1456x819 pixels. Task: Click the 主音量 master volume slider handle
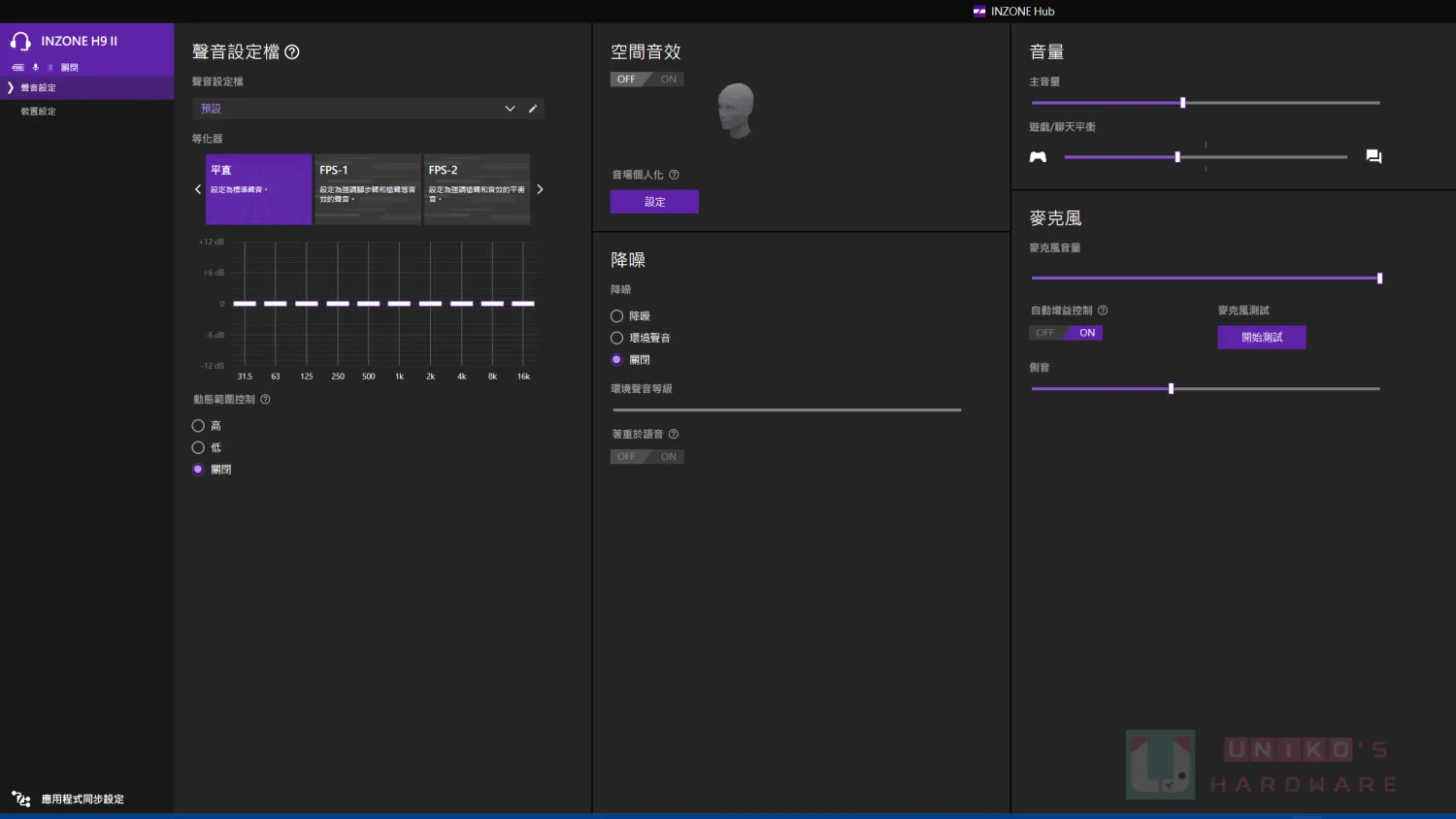pyautogui.click(x=1182, y=103)
